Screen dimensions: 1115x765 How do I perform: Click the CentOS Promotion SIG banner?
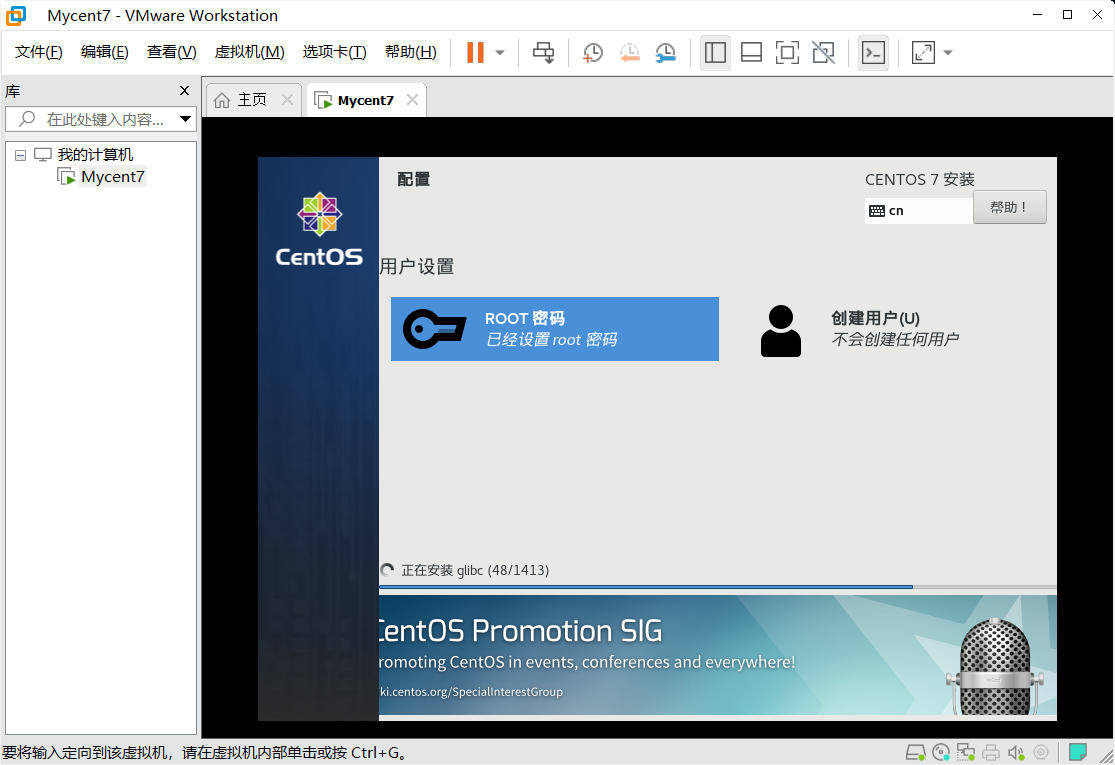point(717,655)
